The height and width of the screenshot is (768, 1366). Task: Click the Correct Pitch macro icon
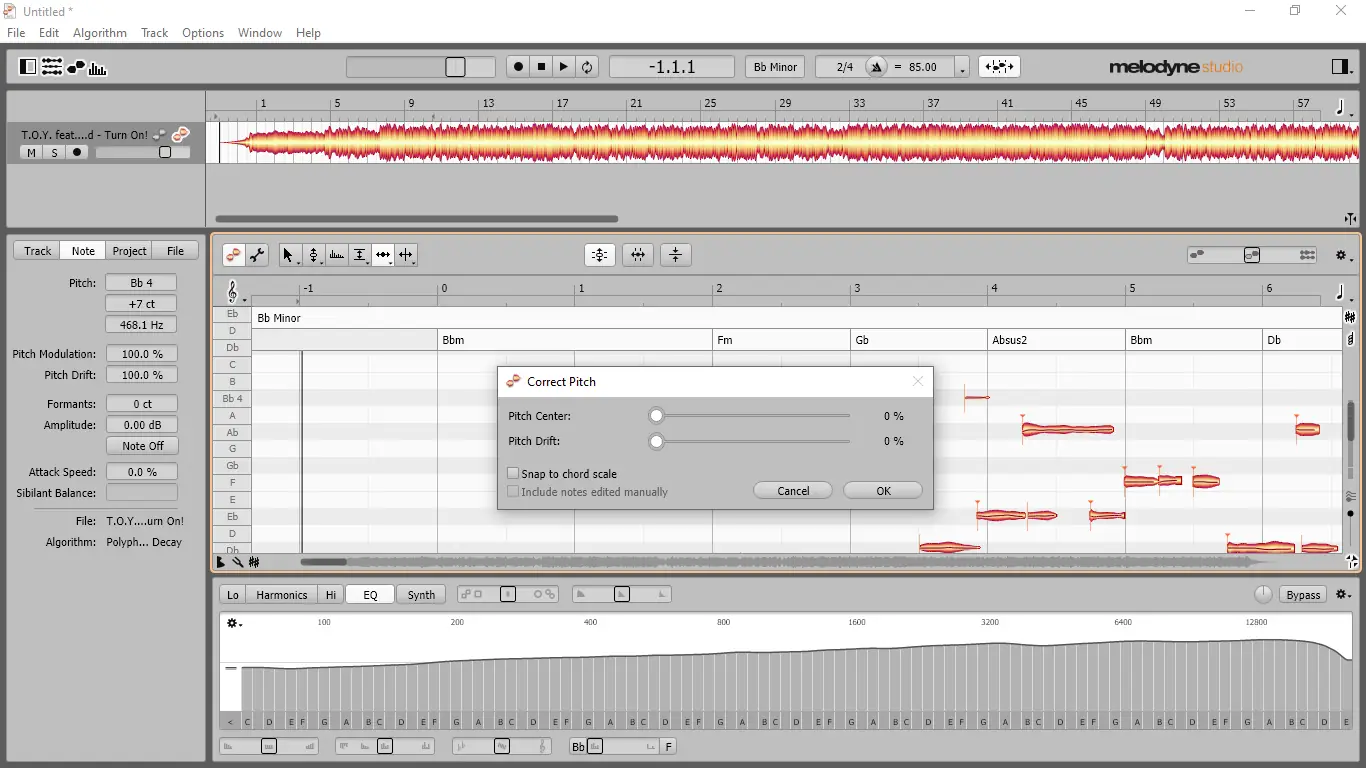(x=600, y=255)
